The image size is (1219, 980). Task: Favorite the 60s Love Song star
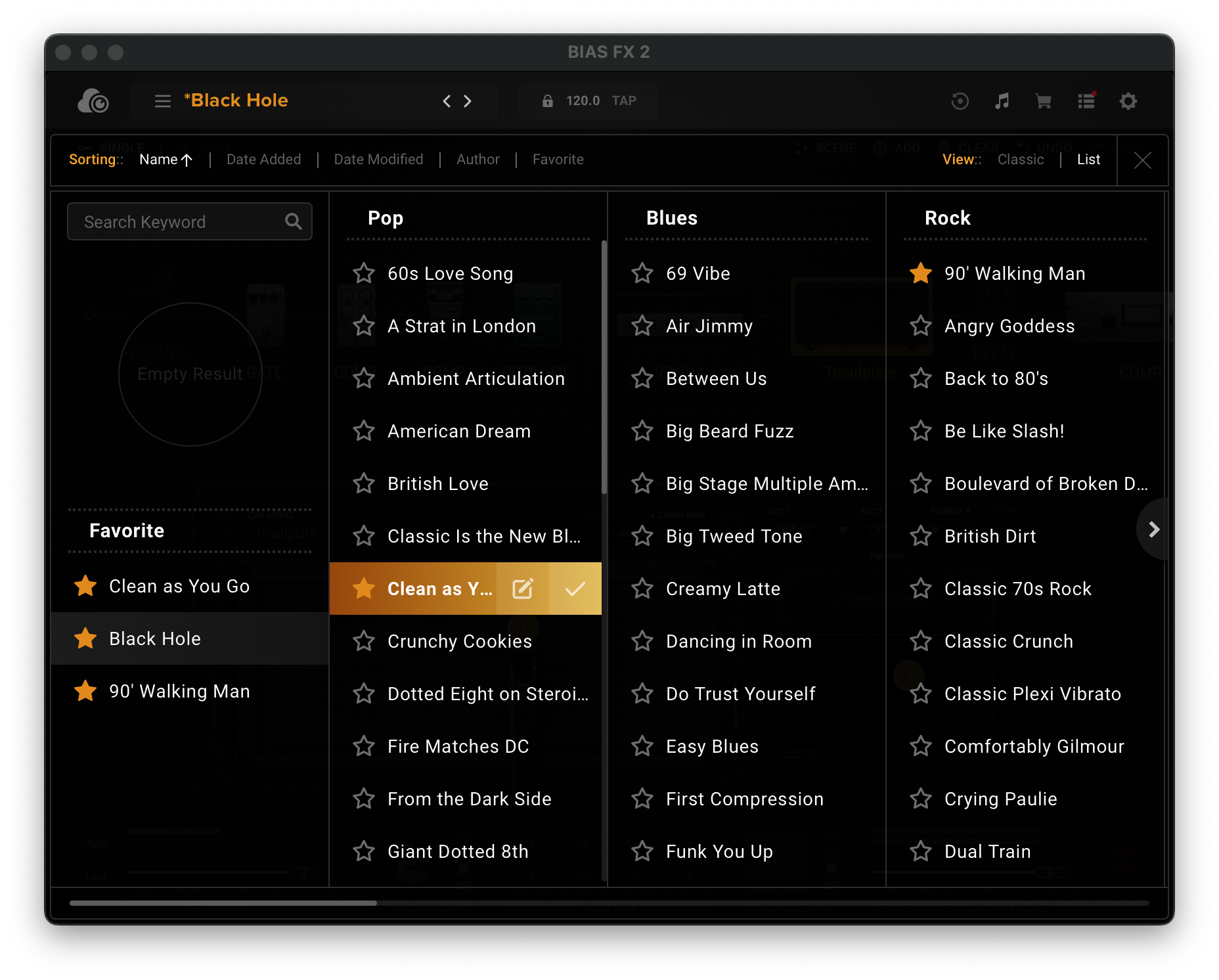point(364,273)
